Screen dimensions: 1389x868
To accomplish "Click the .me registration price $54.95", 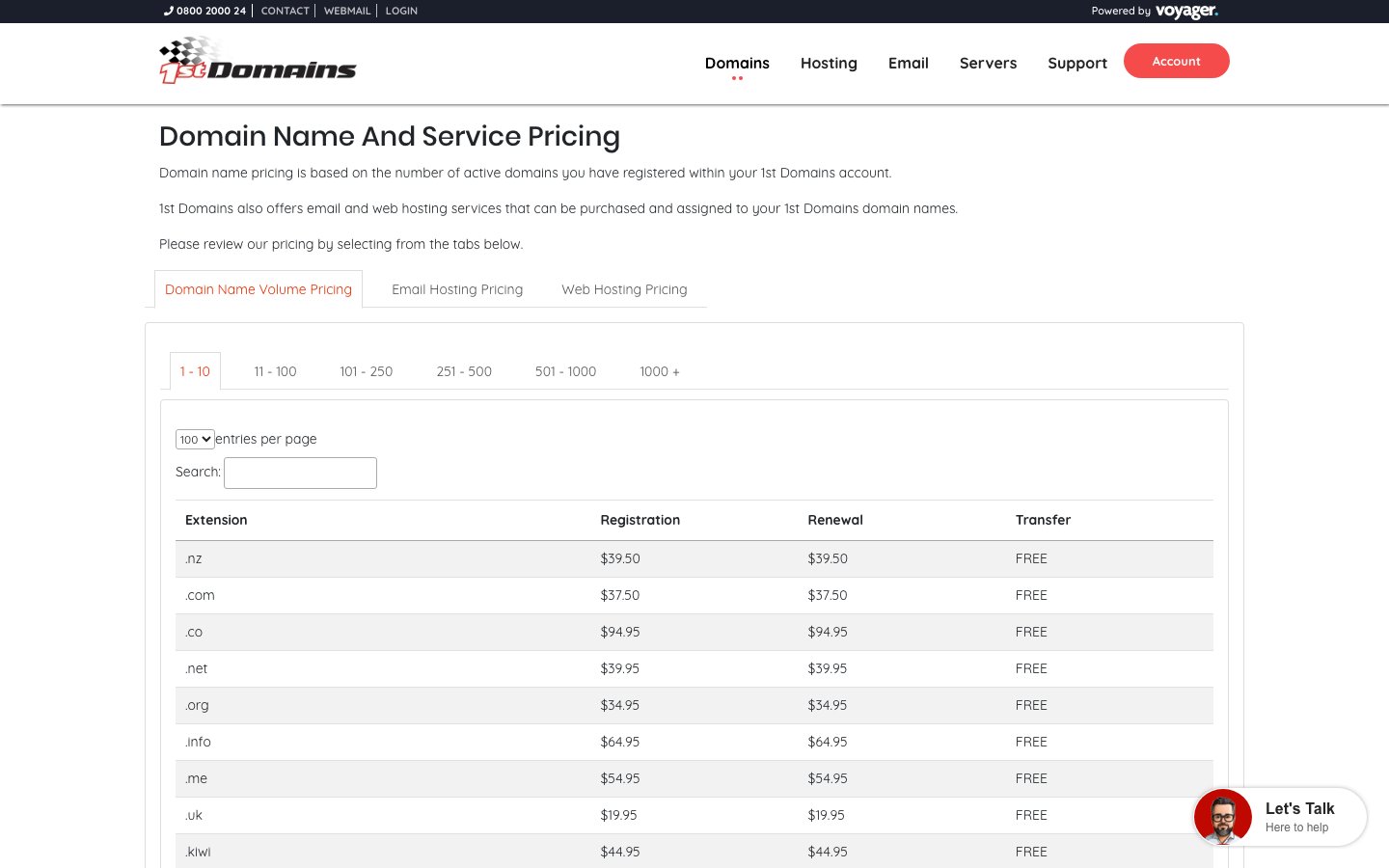I will click(x=620, y=778).
